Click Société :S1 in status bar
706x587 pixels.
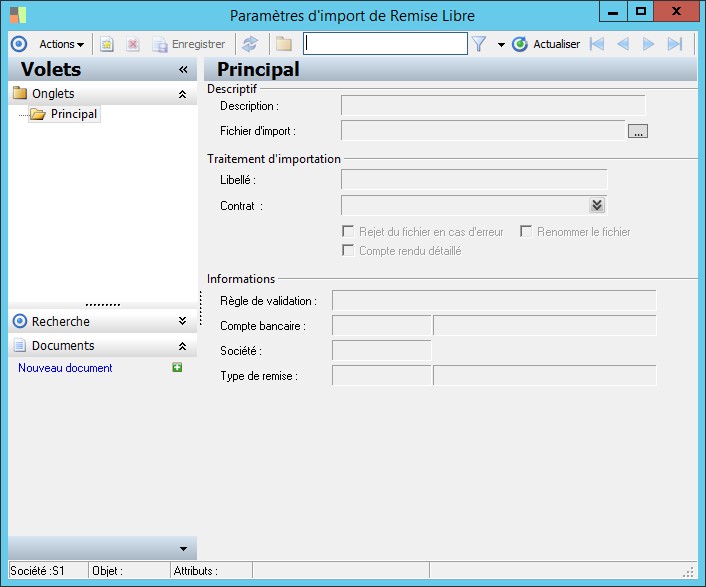click(37, 571)
